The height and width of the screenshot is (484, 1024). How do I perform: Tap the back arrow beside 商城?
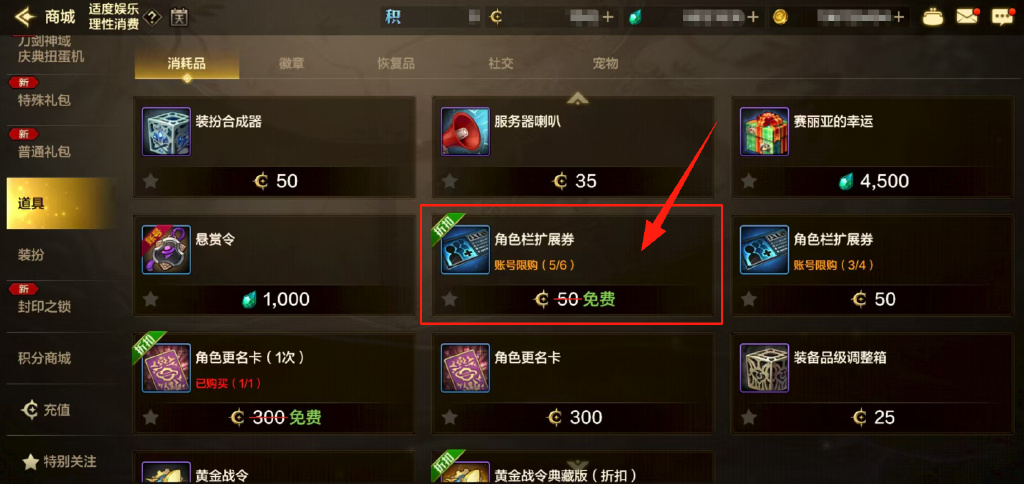25,16
